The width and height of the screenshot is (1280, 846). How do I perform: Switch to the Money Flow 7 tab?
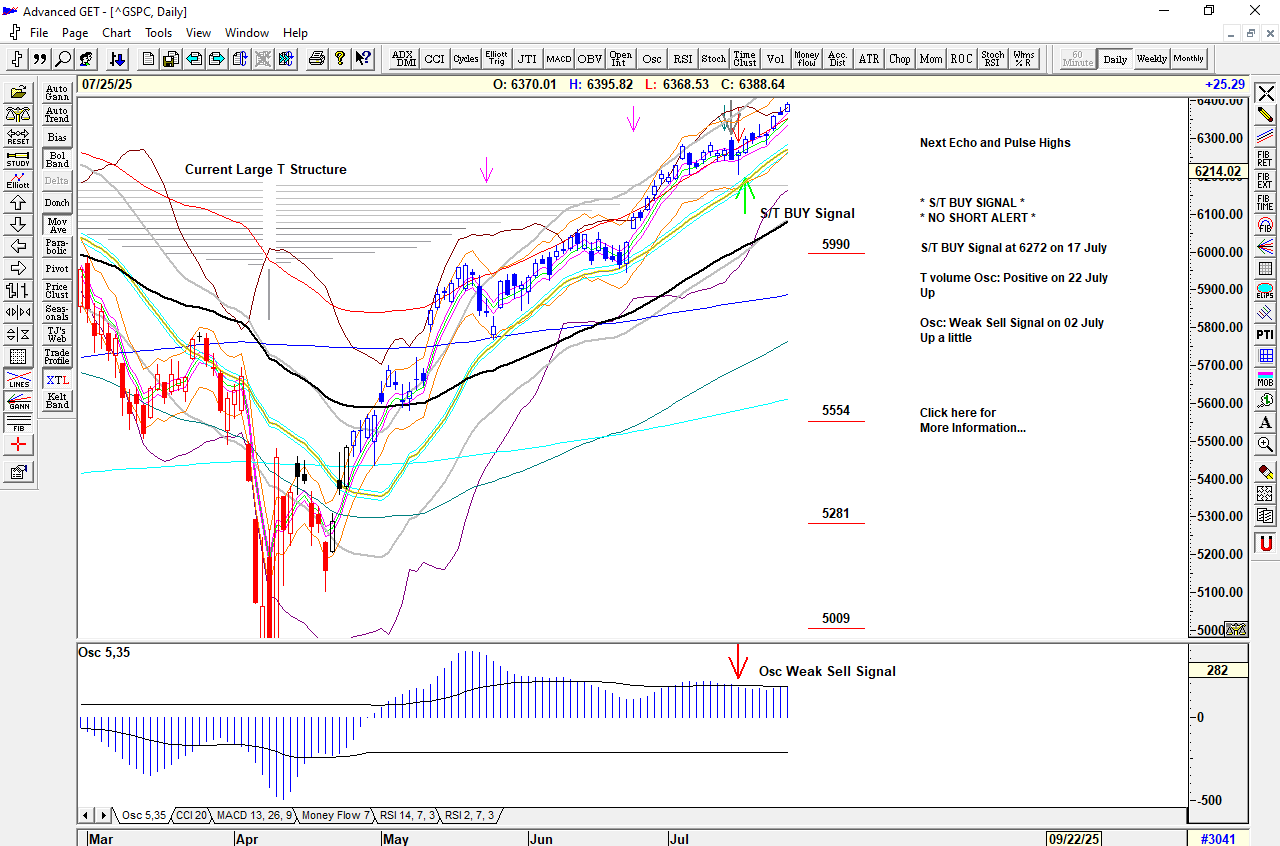(336, 815)
